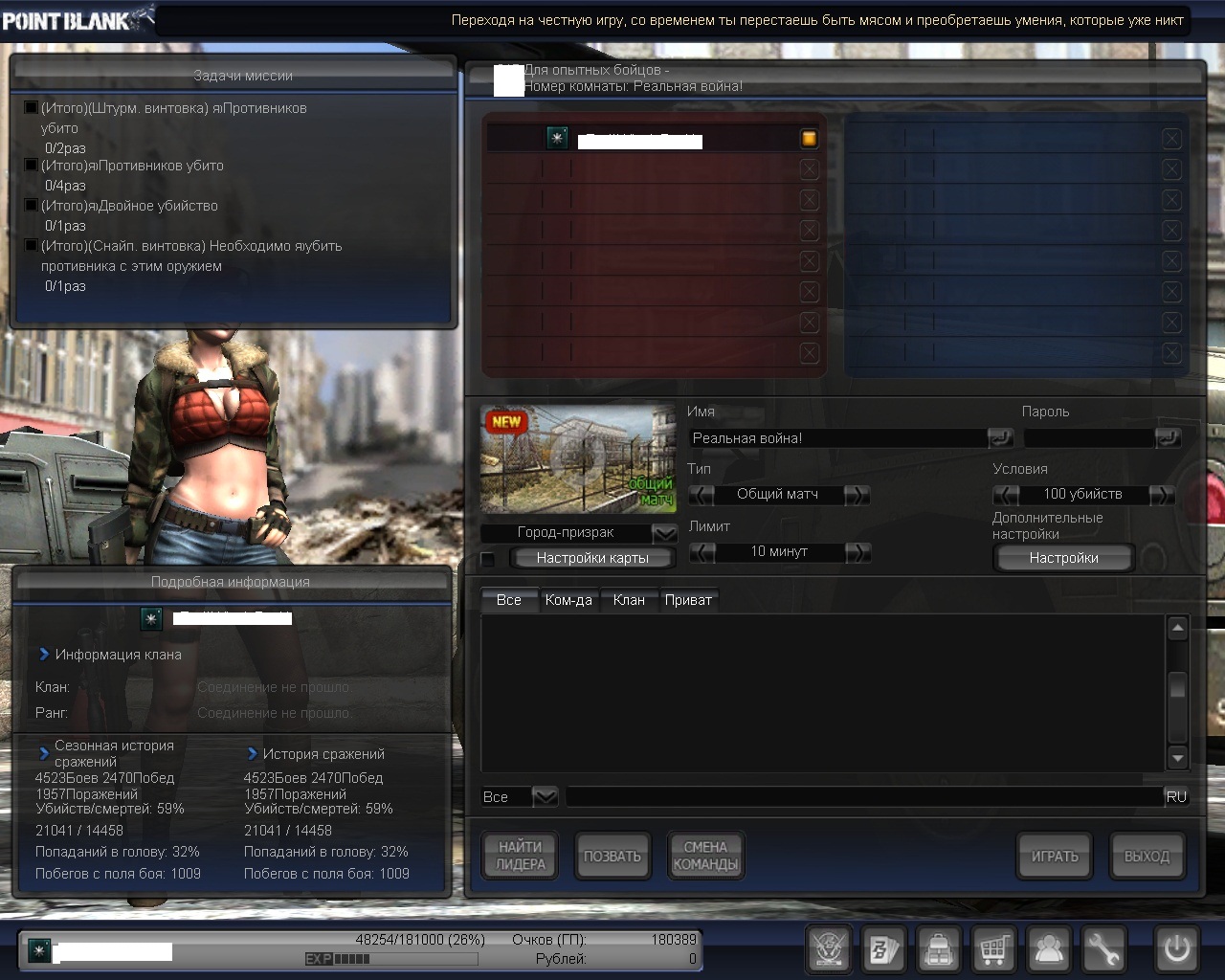Open the Город-призрак map dropdown
This screenshot has width=1225, height=980.
tap(665, 533)
